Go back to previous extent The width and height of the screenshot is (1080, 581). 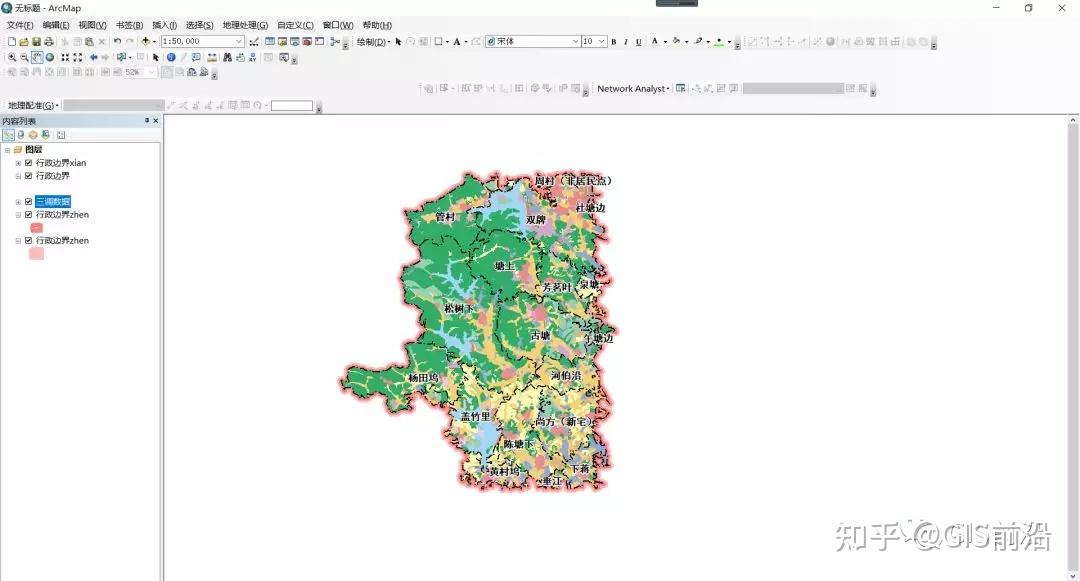(94, 57)
